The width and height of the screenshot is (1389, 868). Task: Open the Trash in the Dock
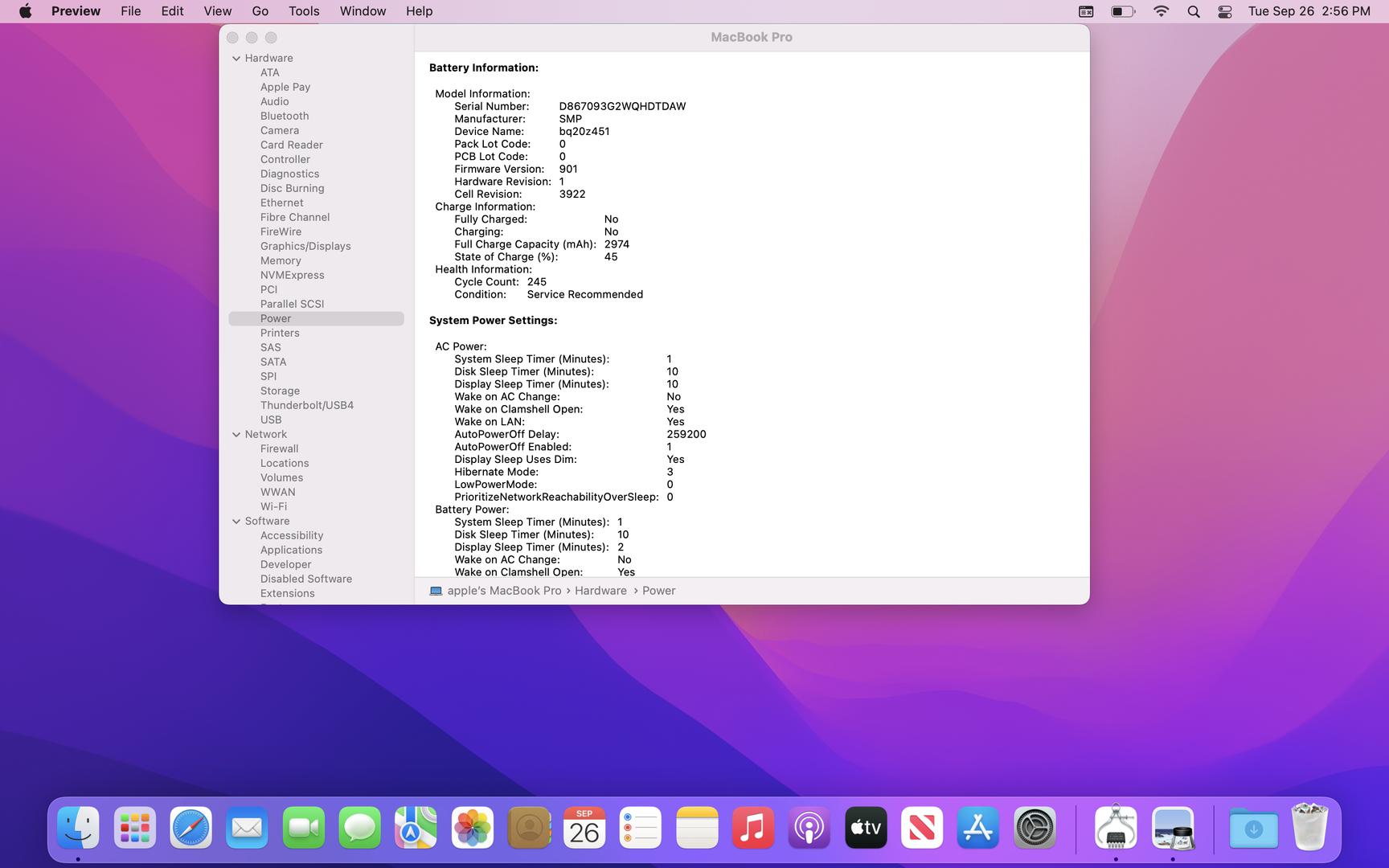[1309, 827]
